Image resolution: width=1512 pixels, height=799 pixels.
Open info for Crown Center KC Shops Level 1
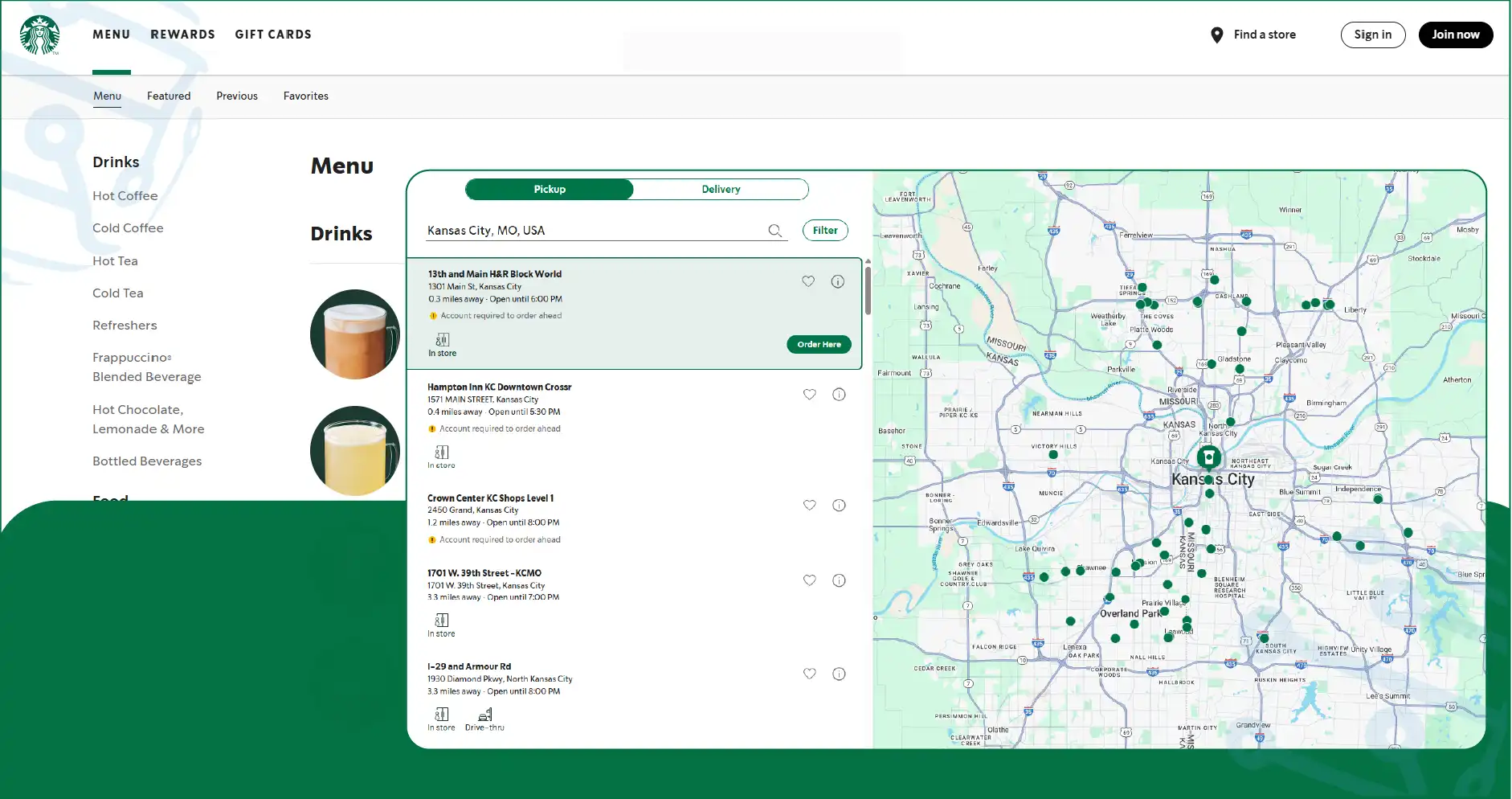(x=839, y=506)
